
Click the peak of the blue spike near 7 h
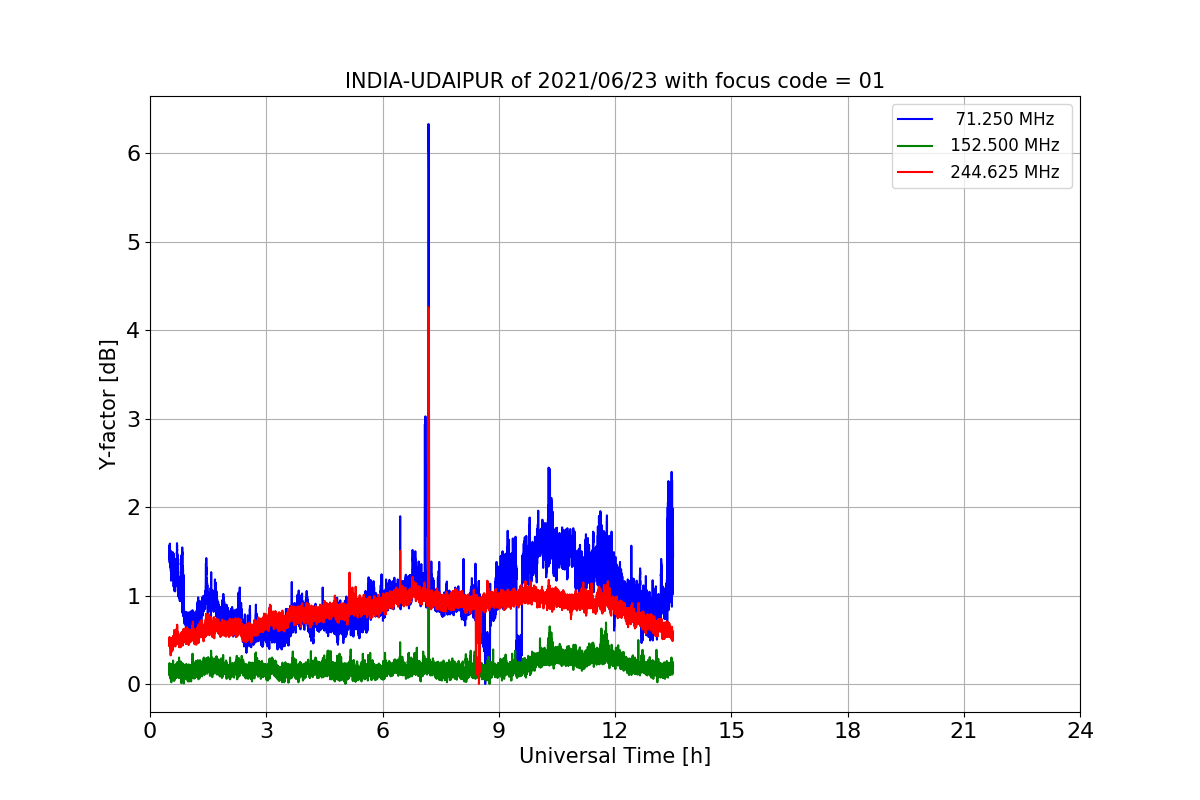428,125
